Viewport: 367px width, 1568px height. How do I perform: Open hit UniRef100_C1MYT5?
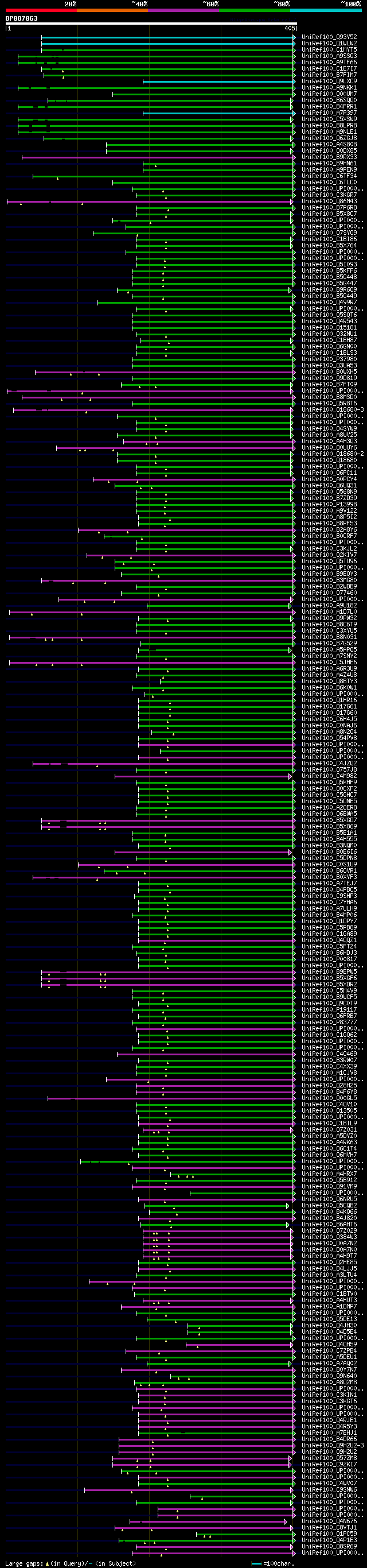click(329, 50)
